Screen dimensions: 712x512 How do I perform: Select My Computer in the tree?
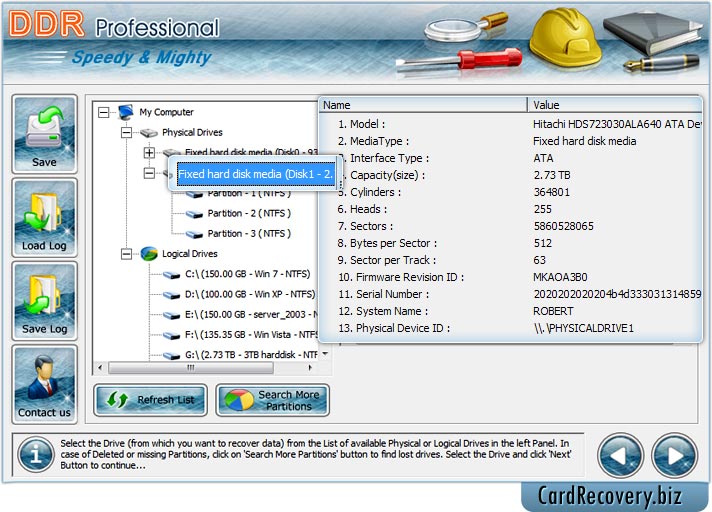tap(166, 112)
